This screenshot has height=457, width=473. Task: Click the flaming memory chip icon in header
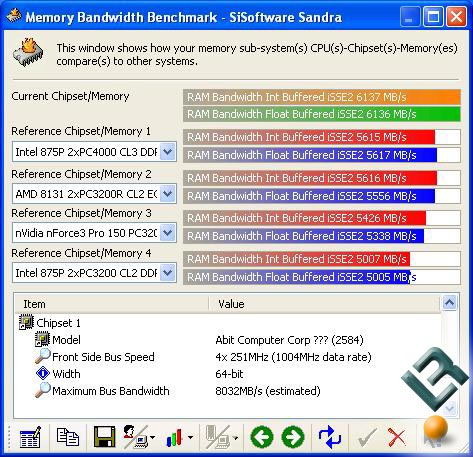(x=28, y=52)
